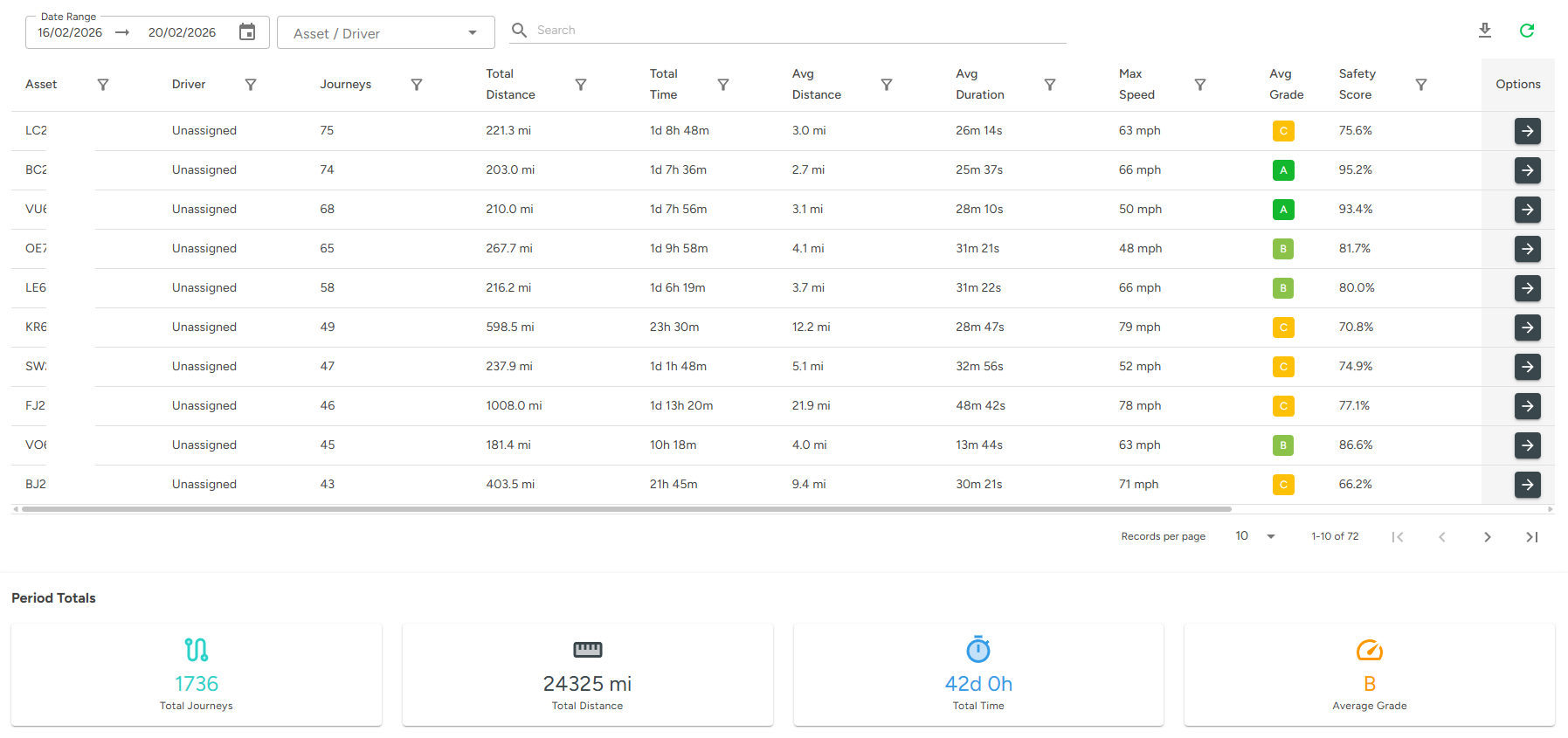Image resolution: width=1568 pixels, height=738 pixels.
Task: Go to the first page of records
Action: point(1398,537)
